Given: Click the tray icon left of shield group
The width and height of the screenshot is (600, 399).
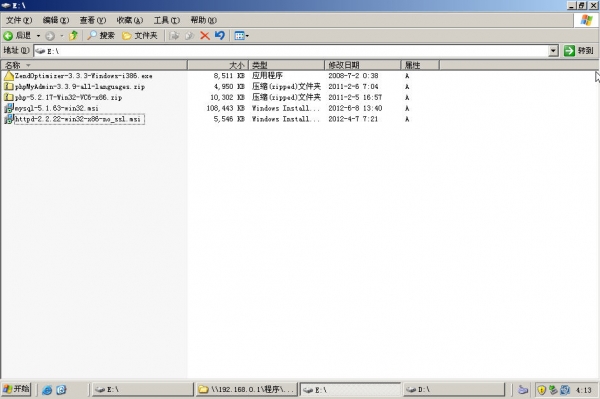Looking at the screenshot, I should point(523,390).
